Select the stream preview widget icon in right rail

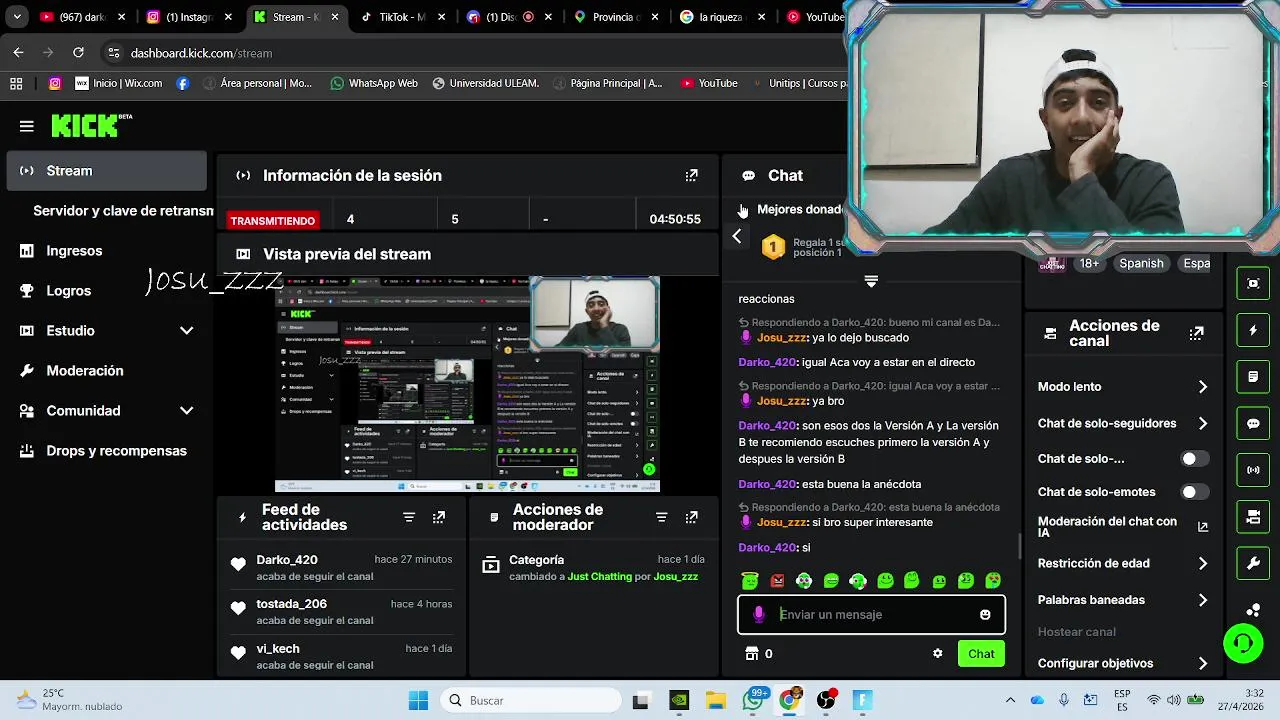click(x=1253, y=284)
